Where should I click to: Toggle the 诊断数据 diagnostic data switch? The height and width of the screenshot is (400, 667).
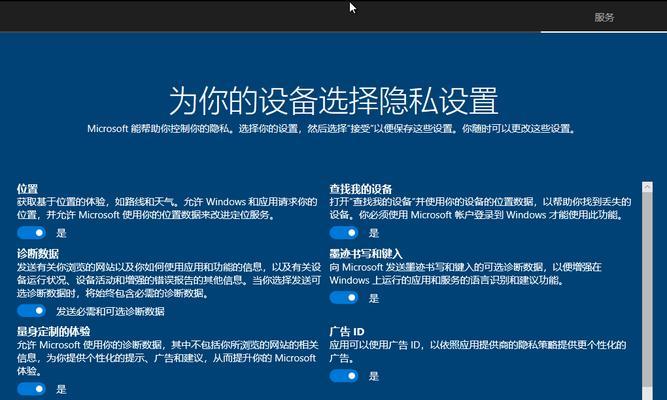pyautogui.click(x=31, y=311)
